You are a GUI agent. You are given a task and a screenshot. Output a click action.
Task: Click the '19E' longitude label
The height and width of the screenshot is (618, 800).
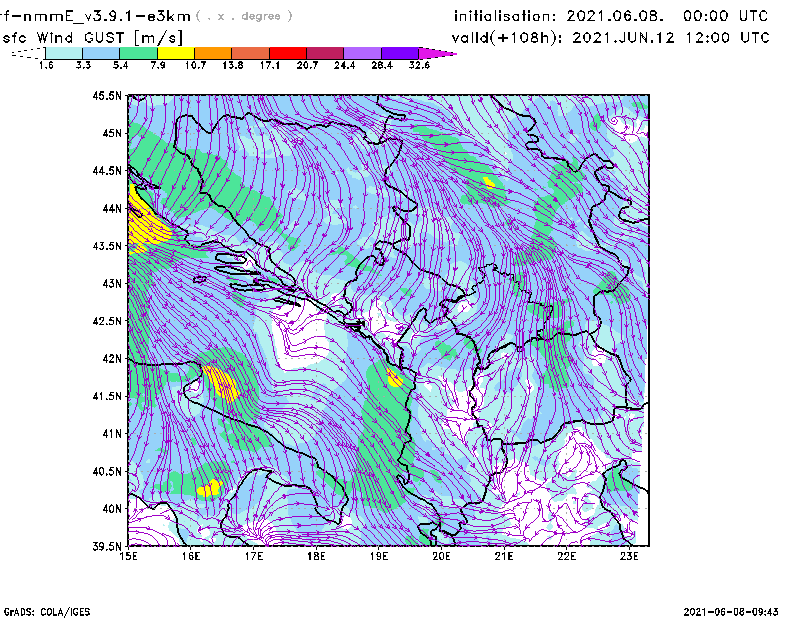click(379, 556)
